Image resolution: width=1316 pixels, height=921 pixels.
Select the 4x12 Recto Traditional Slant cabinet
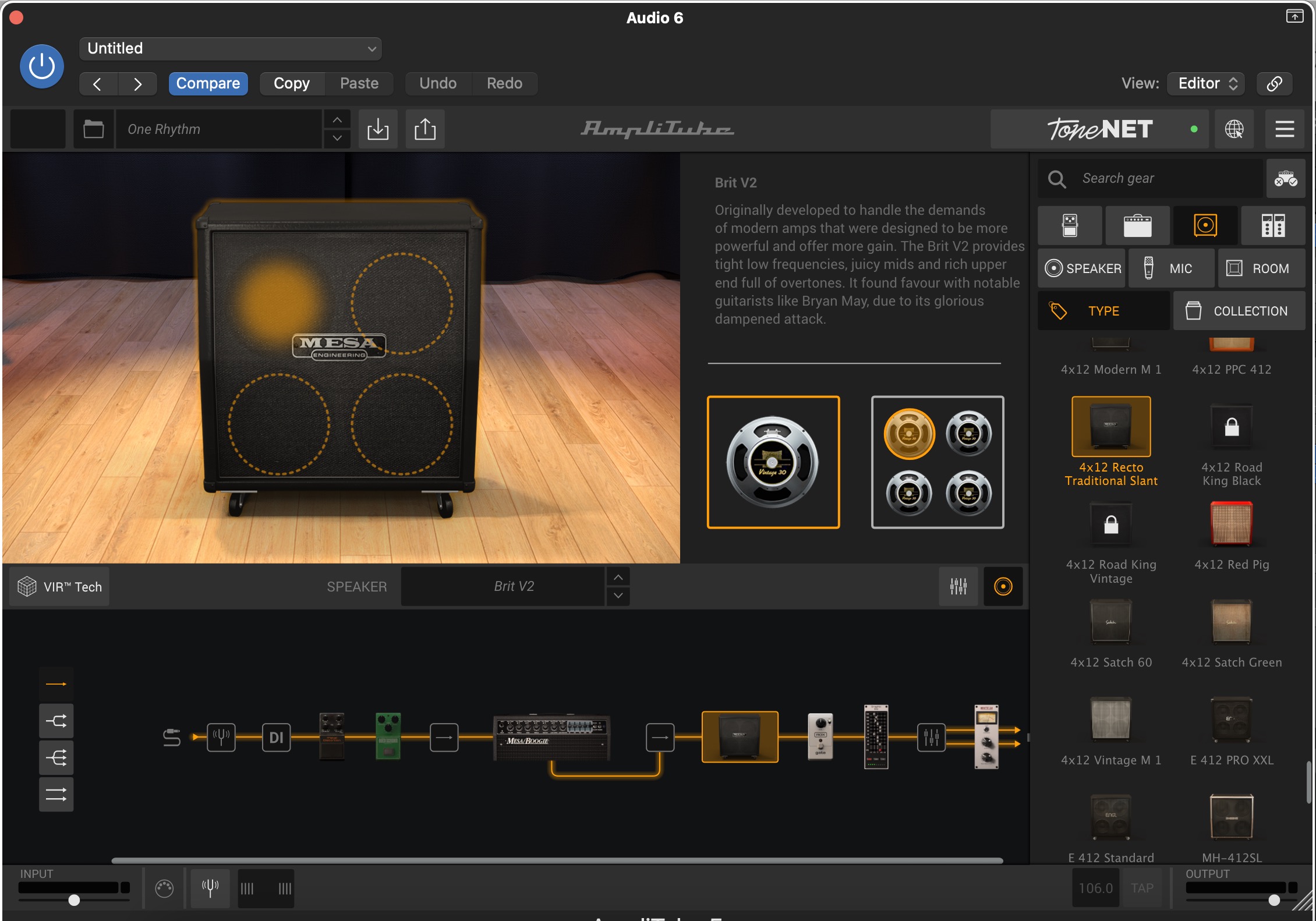click(1111, 441)
